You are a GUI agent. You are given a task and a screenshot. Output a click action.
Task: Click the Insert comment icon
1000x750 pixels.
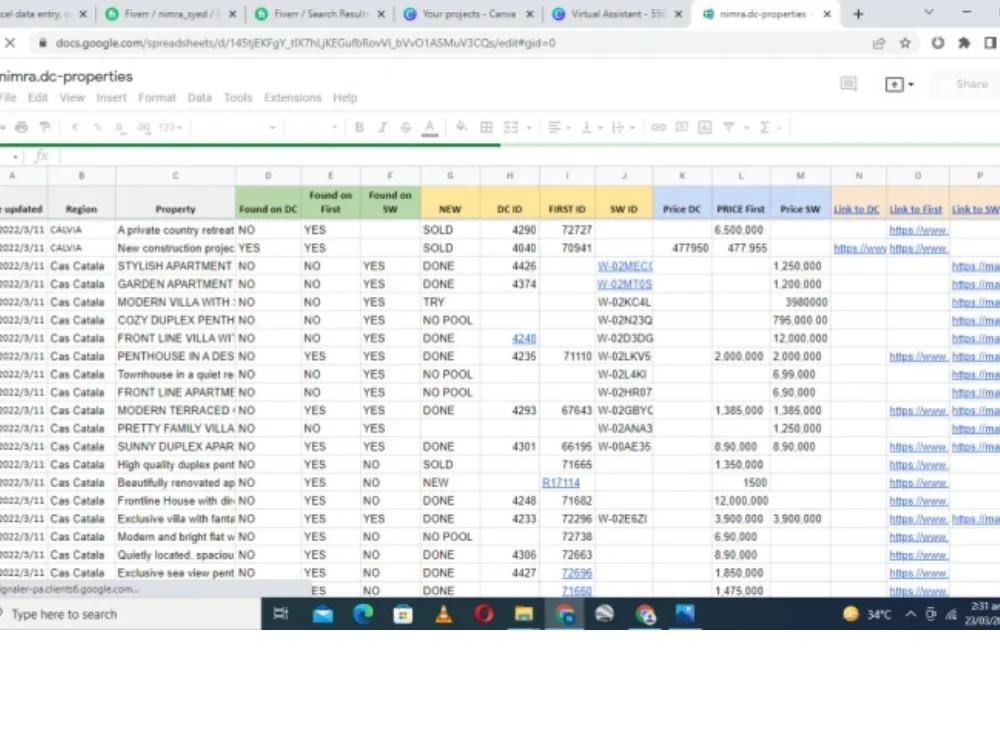(x=682, y=127)
